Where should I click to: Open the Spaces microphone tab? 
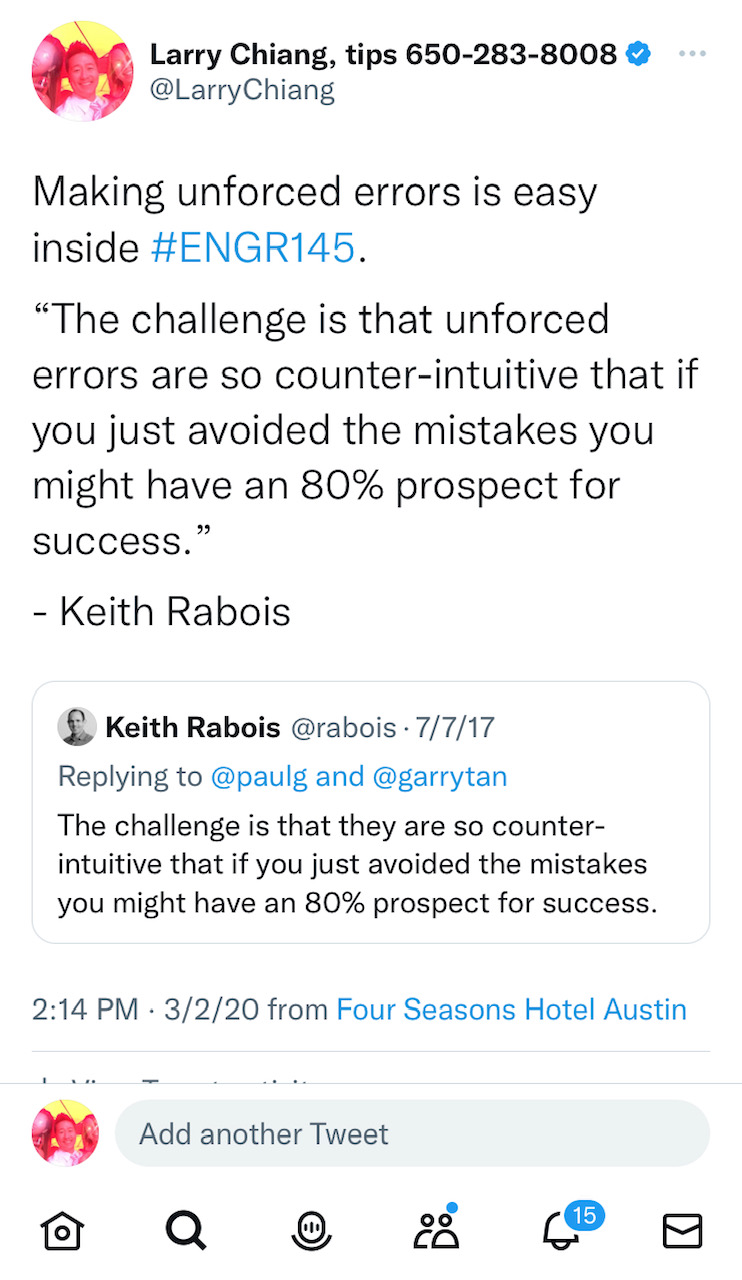311,1230
